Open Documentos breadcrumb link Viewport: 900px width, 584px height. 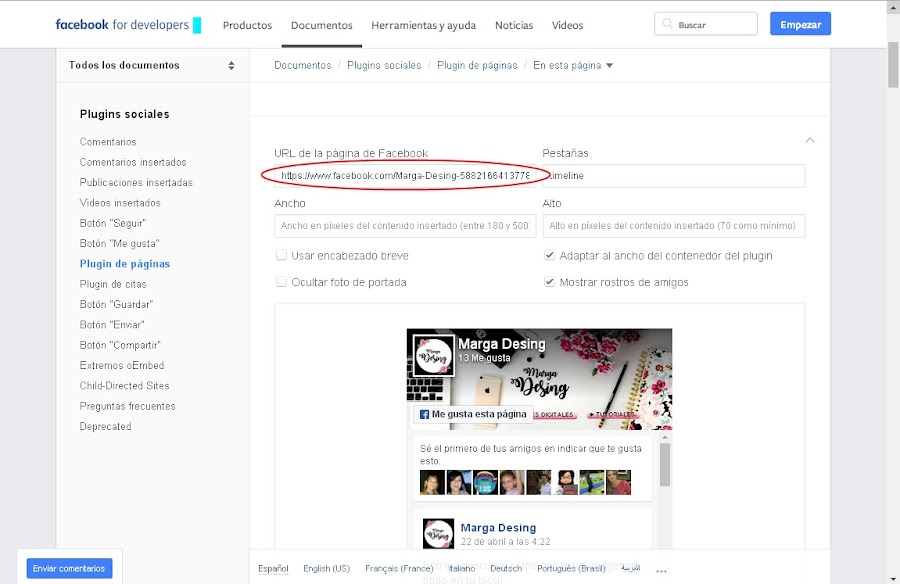click(x=302, y=65)
